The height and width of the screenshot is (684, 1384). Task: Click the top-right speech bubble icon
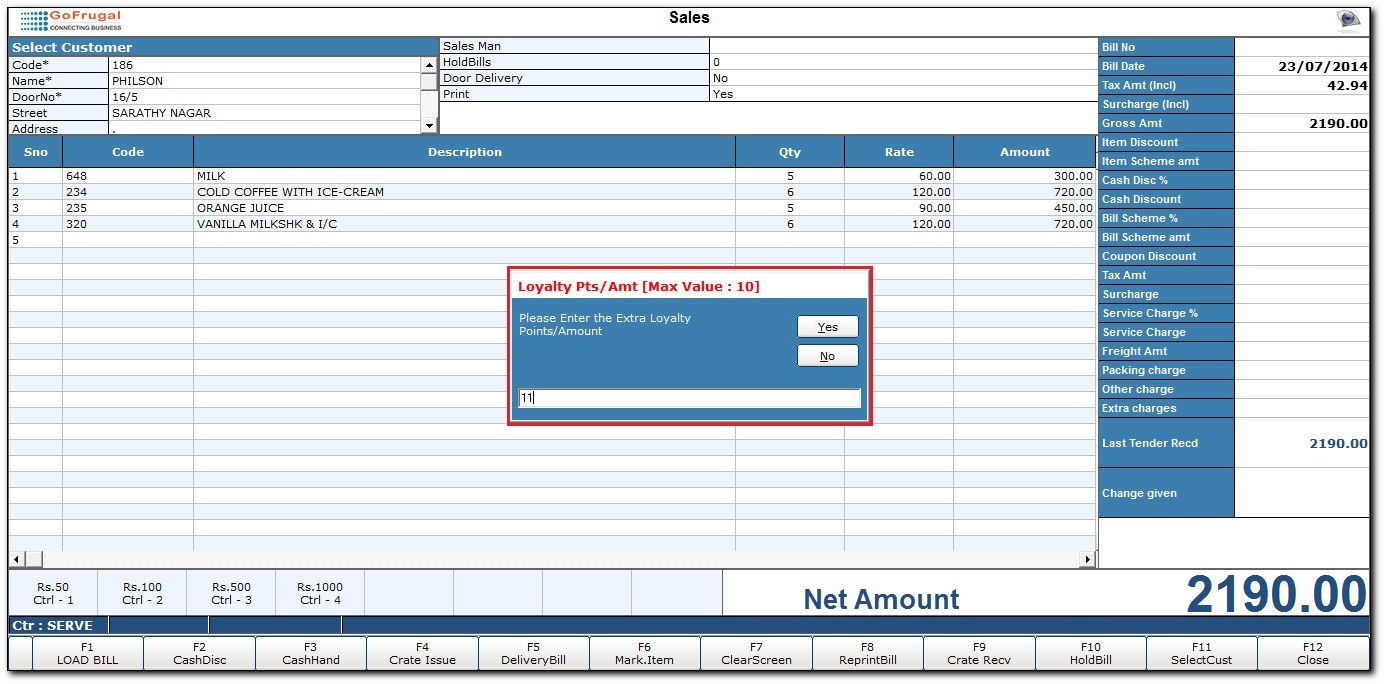point(1349,20)
